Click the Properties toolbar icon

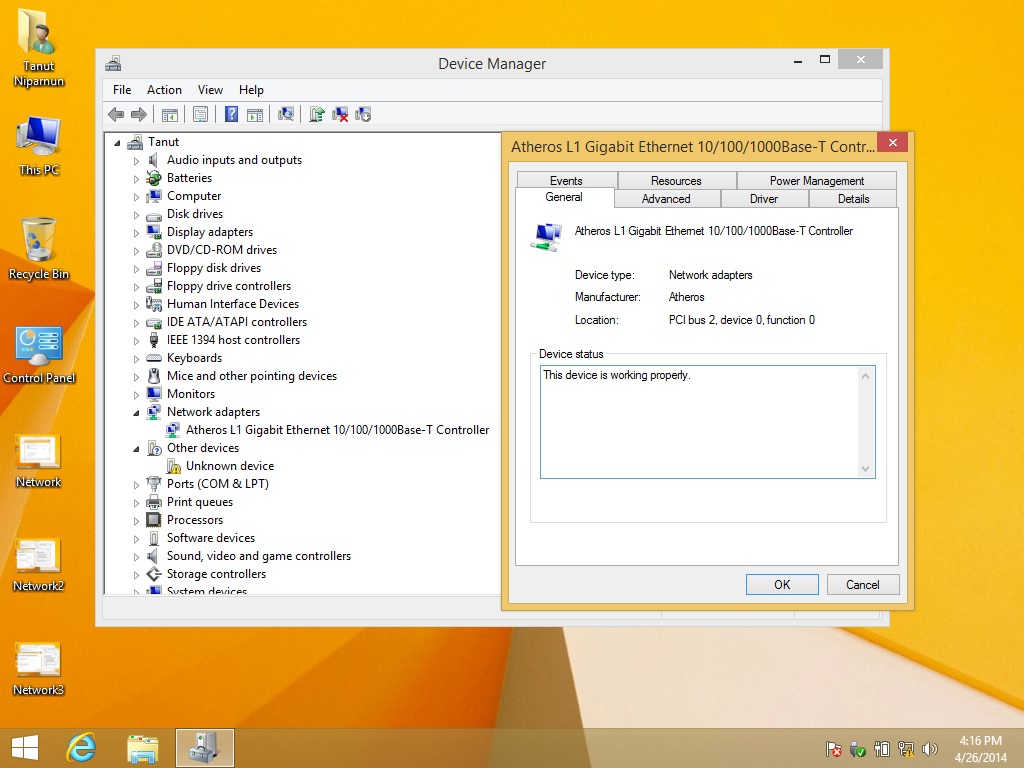tap(200, 115)
